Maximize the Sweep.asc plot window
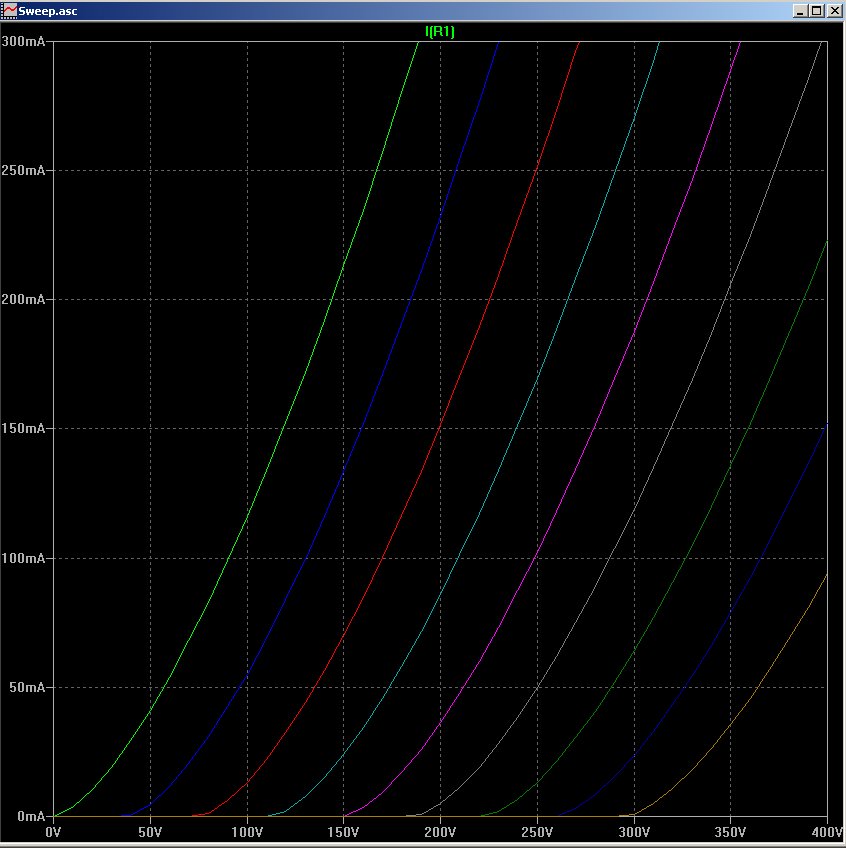This screenshot has width=846, height=848. pyautogui.click(x=817, y=11)
